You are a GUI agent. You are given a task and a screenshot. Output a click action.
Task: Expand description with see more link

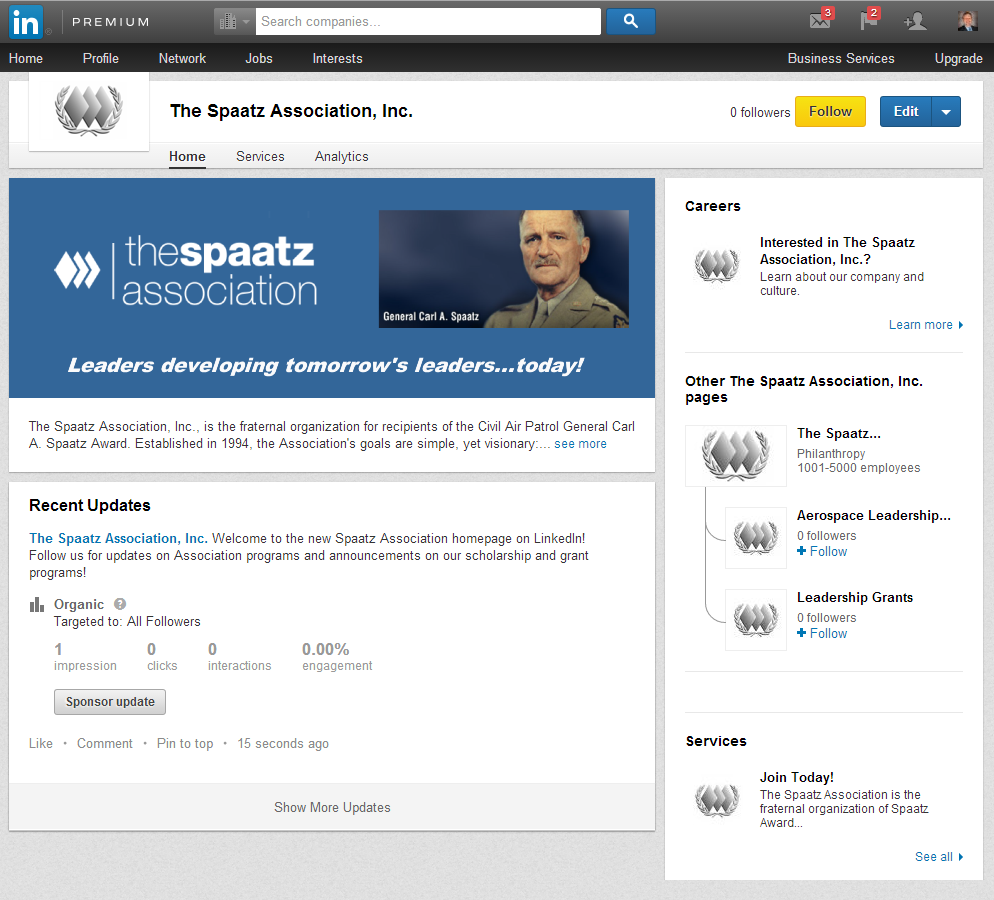pyautogui.click(x=580, y=444)
